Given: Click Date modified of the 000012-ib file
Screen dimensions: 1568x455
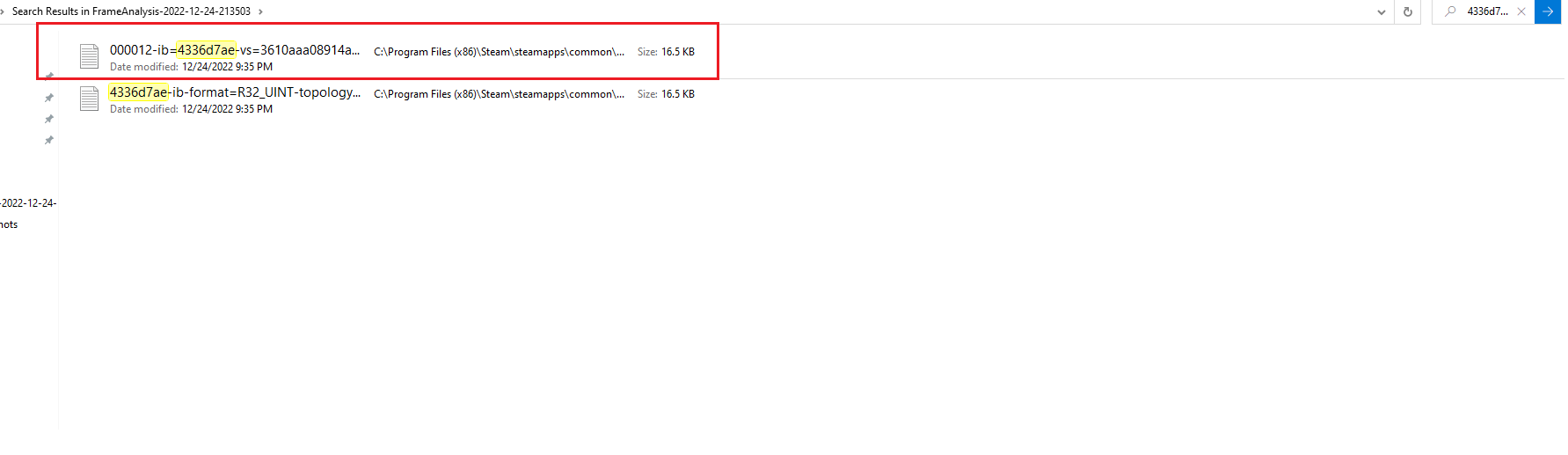Looking at the screenshot, I should tap(191, 67).
